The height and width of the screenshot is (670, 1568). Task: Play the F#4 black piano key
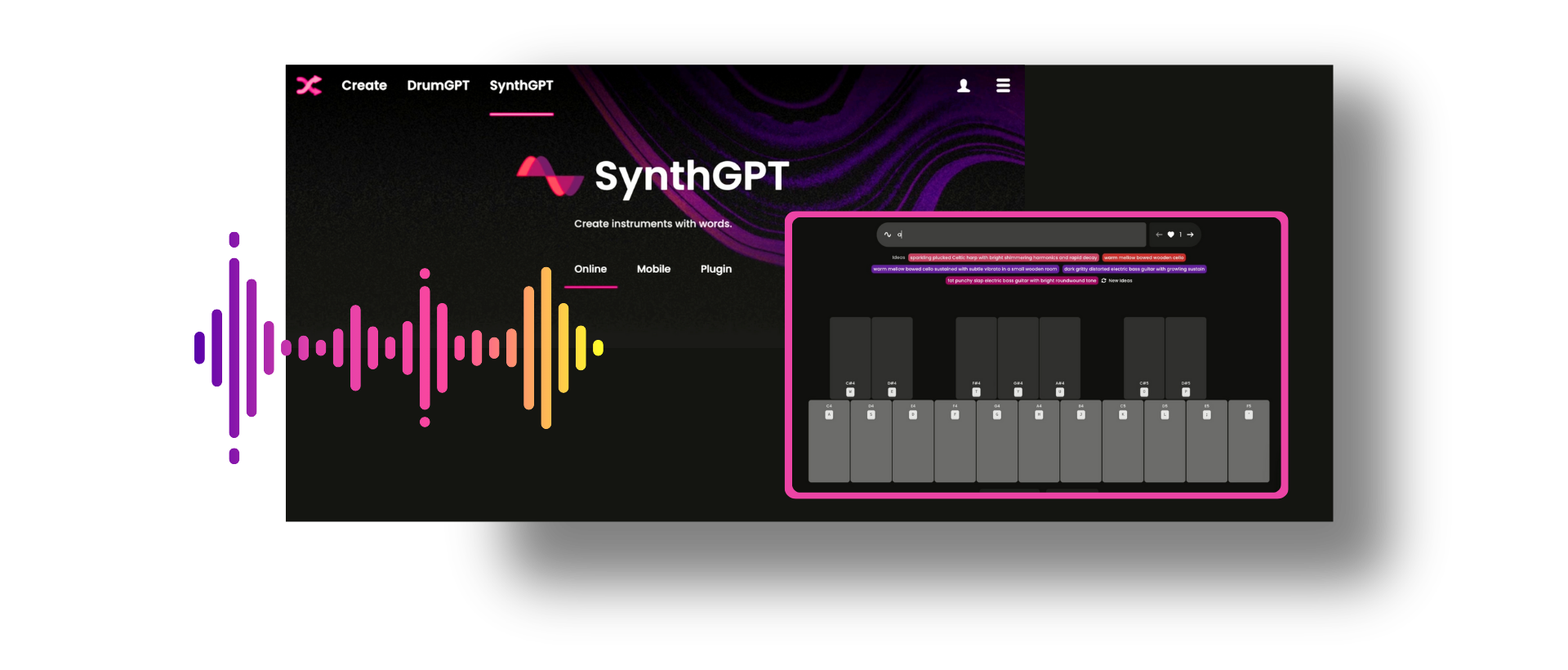click(976, 358)
